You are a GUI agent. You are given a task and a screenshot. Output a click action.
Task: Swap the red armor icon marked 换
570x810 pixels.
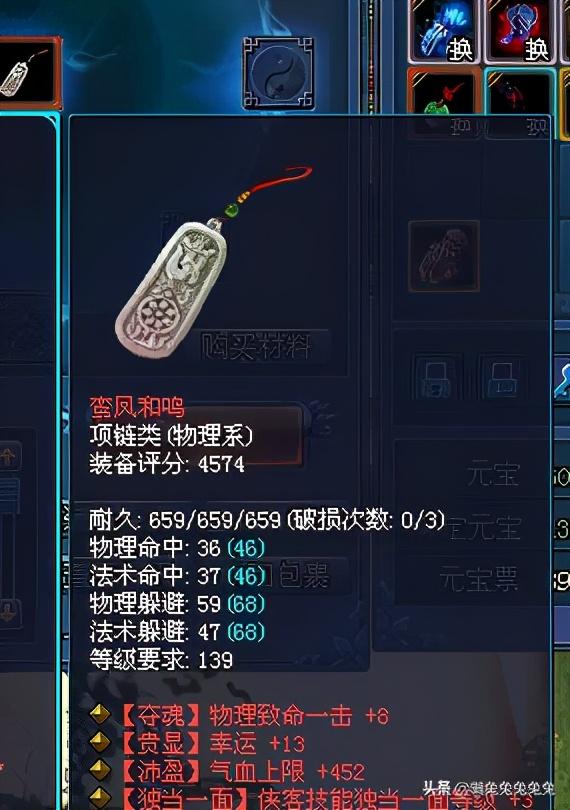(x=520, y=32)
